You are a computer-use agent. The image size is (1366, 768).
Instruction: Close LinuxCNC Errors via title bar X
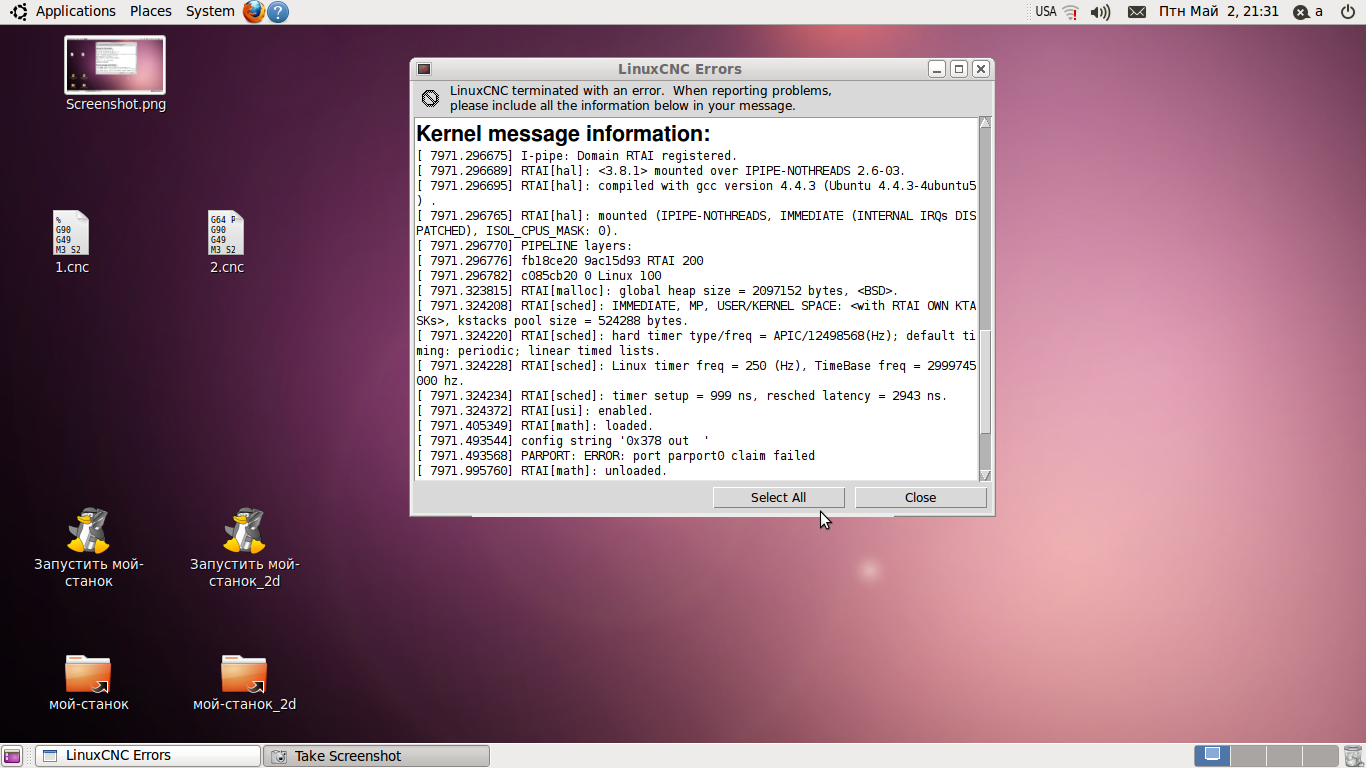(981, 69)
